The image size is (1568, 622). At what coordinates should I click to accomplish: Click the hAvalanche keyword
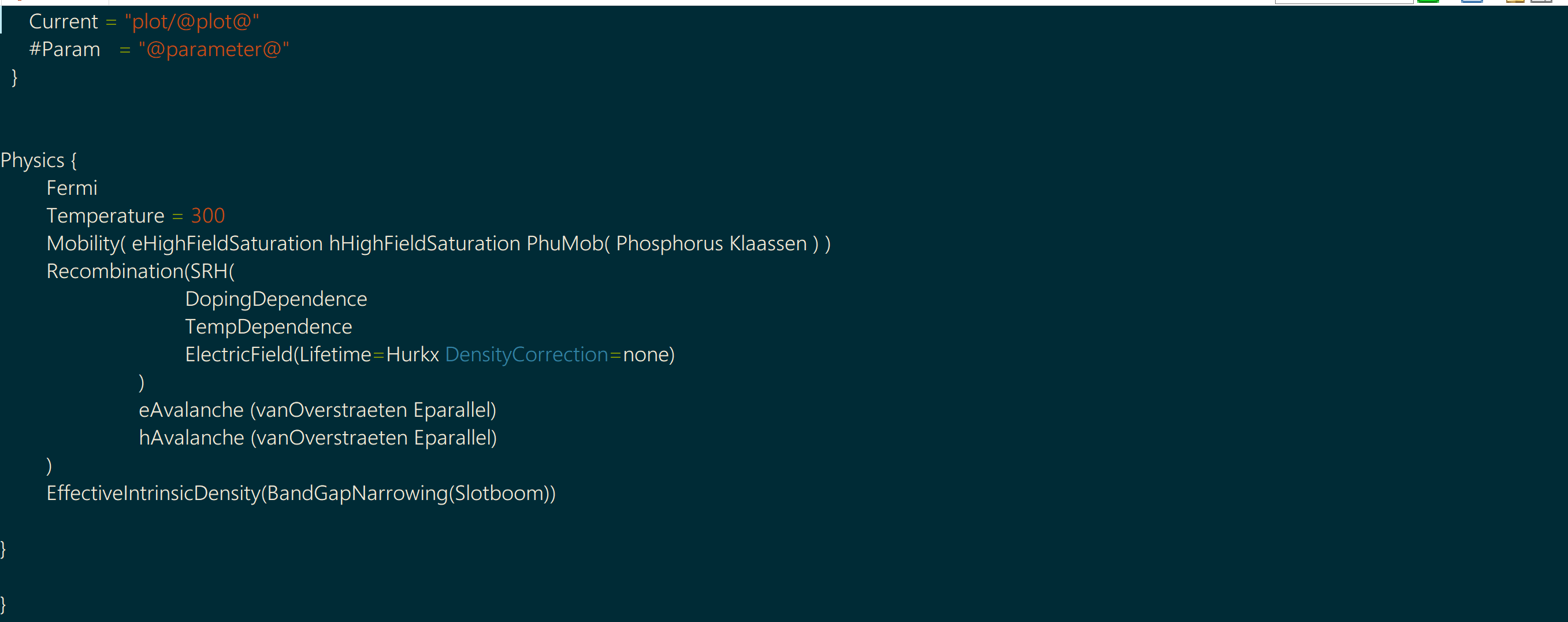(x=191, y=438)
